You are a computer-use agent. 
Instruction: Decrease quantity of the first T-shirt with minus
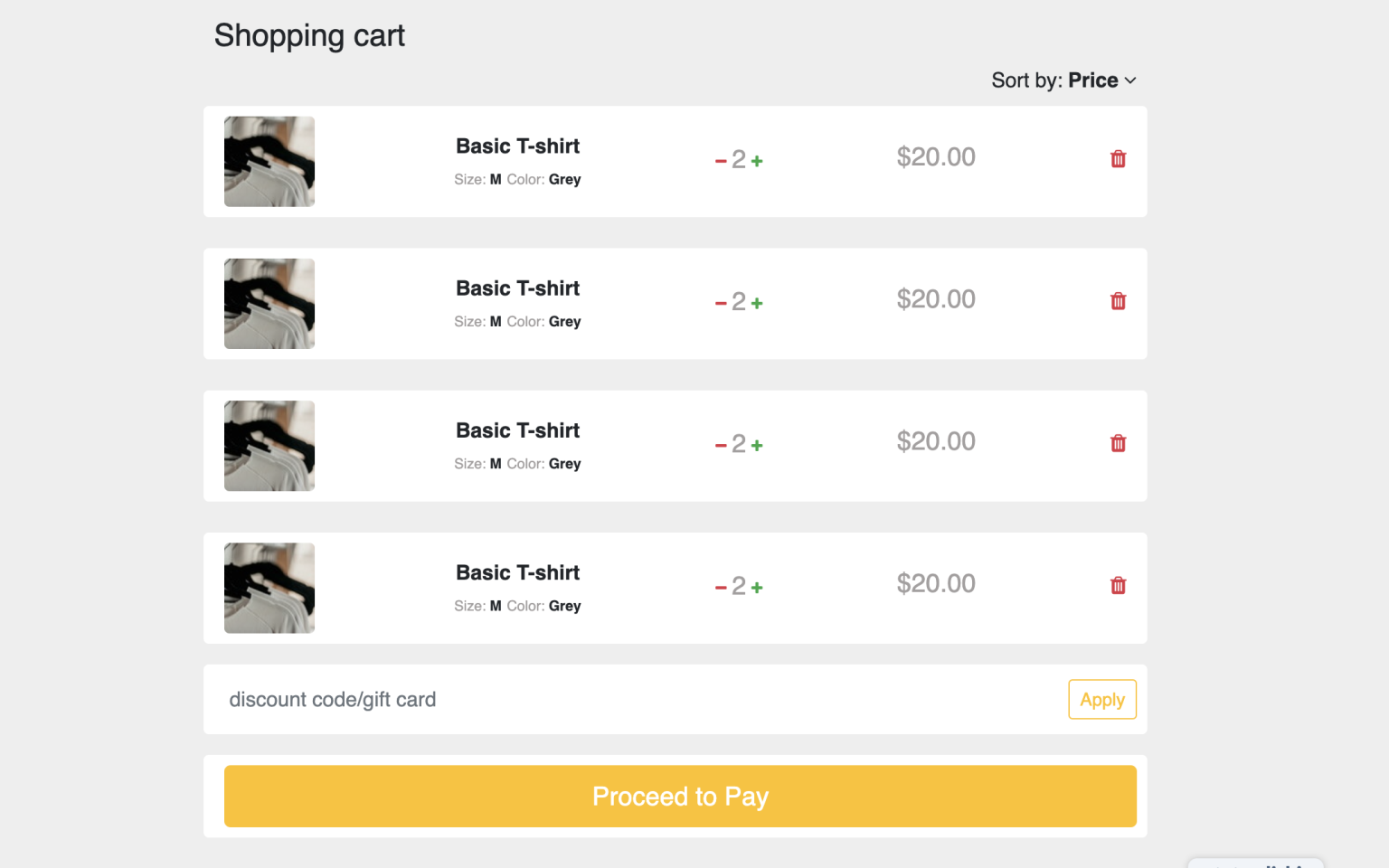pyautogui.click(x=720, y=159)
